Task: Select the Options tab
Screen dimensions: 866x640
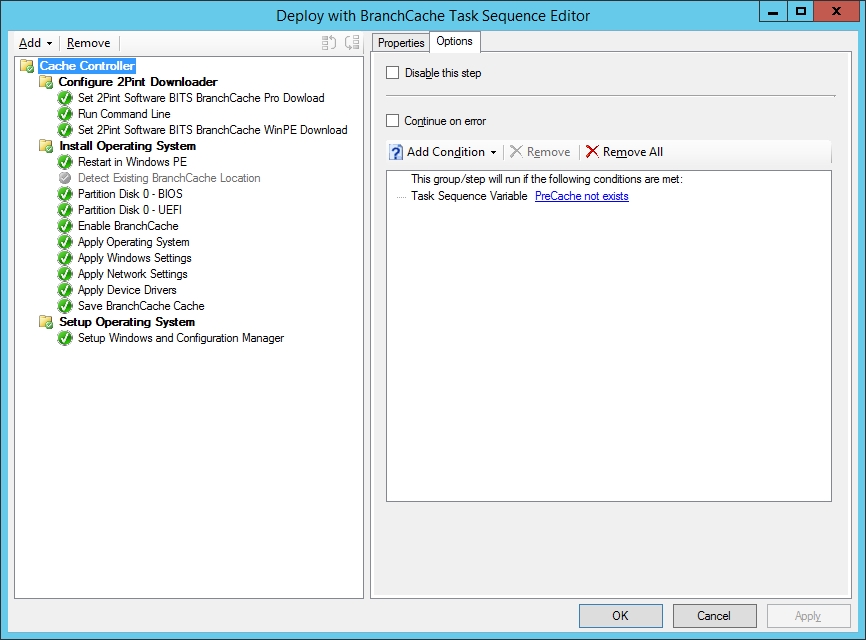Action: click(455, 42)
